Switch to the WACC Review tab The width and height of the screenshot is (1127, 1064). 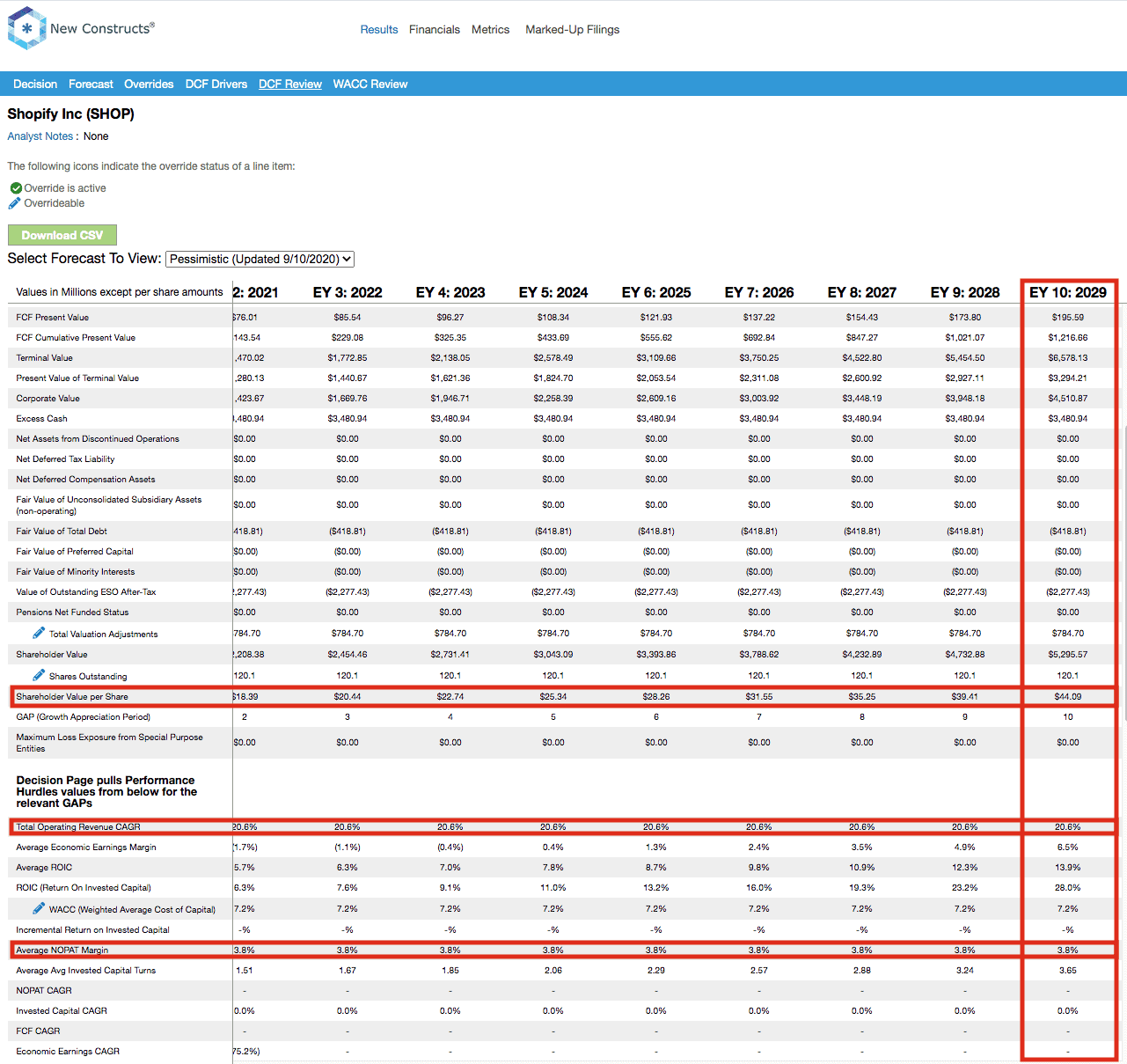[370, 84]
